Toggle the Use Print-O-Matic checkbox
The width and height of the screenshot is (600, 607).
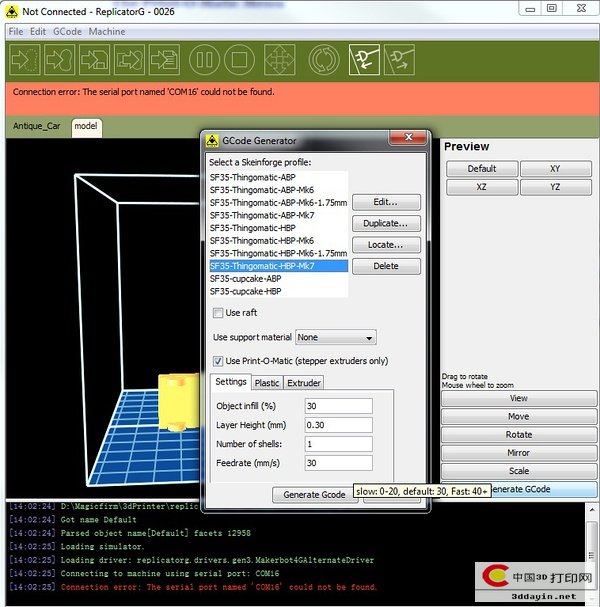click(x=218, y=361)
